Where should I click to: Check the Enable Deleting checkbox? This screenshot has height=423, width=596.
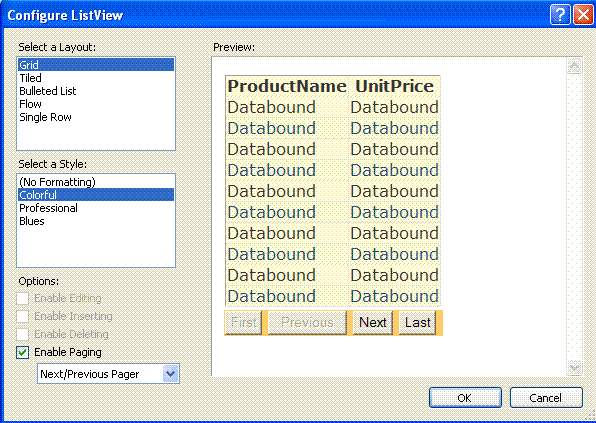click(22, 334)
